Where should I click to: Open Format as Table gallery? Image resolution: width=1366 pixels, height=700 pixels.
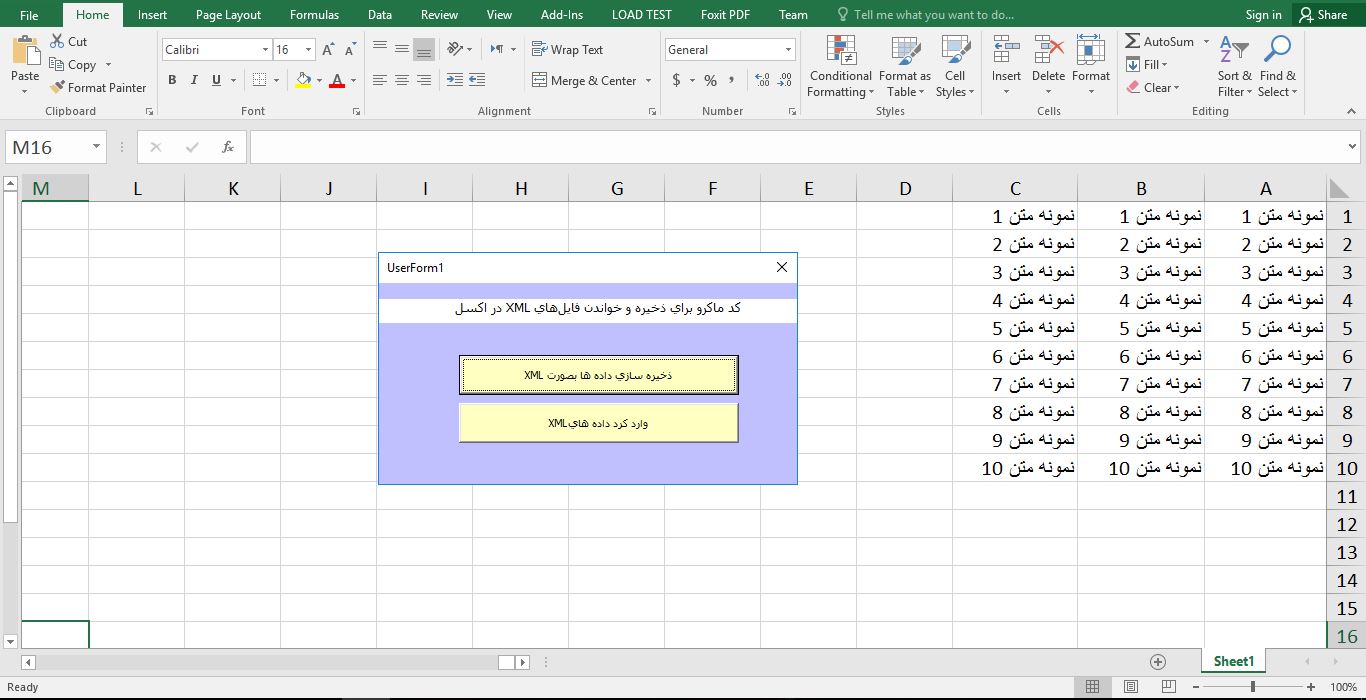pyautogui.click(x=905, y=66)
